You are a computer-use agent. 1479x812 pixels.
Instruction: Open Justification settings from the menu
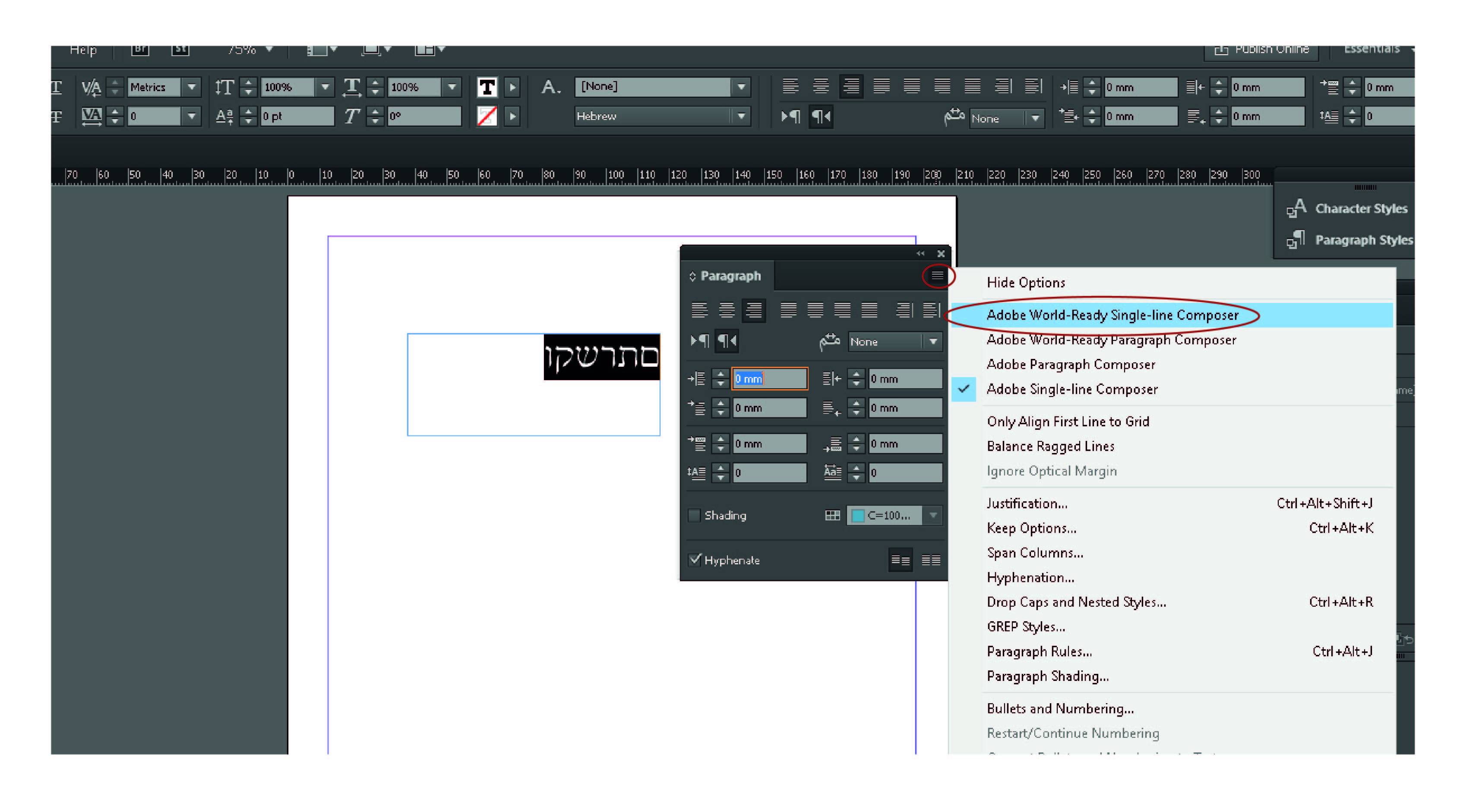pyautogui.click(x=1027, y=503)
